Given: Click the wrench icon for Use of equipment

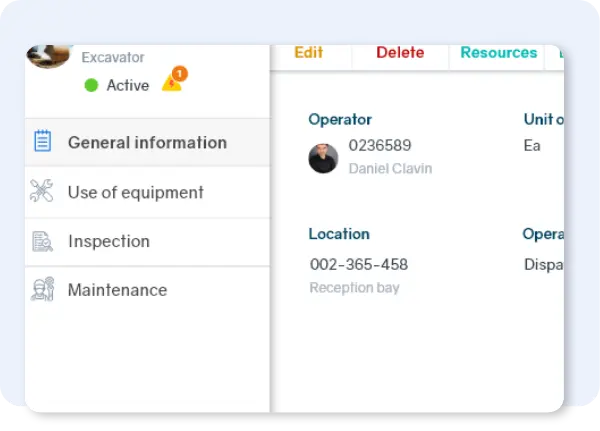Looking at the screenshot, I should [x=42, y=192].
